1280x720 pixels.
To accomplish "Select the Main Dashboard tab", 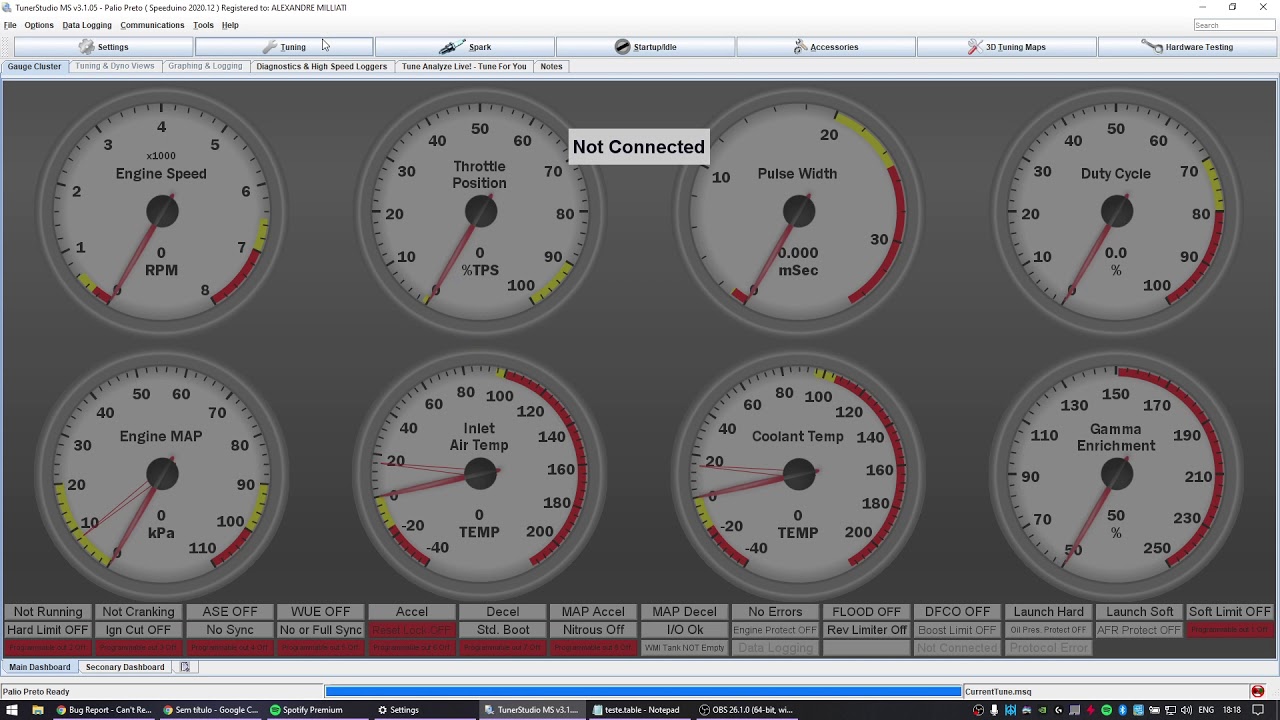I will 40,667.
